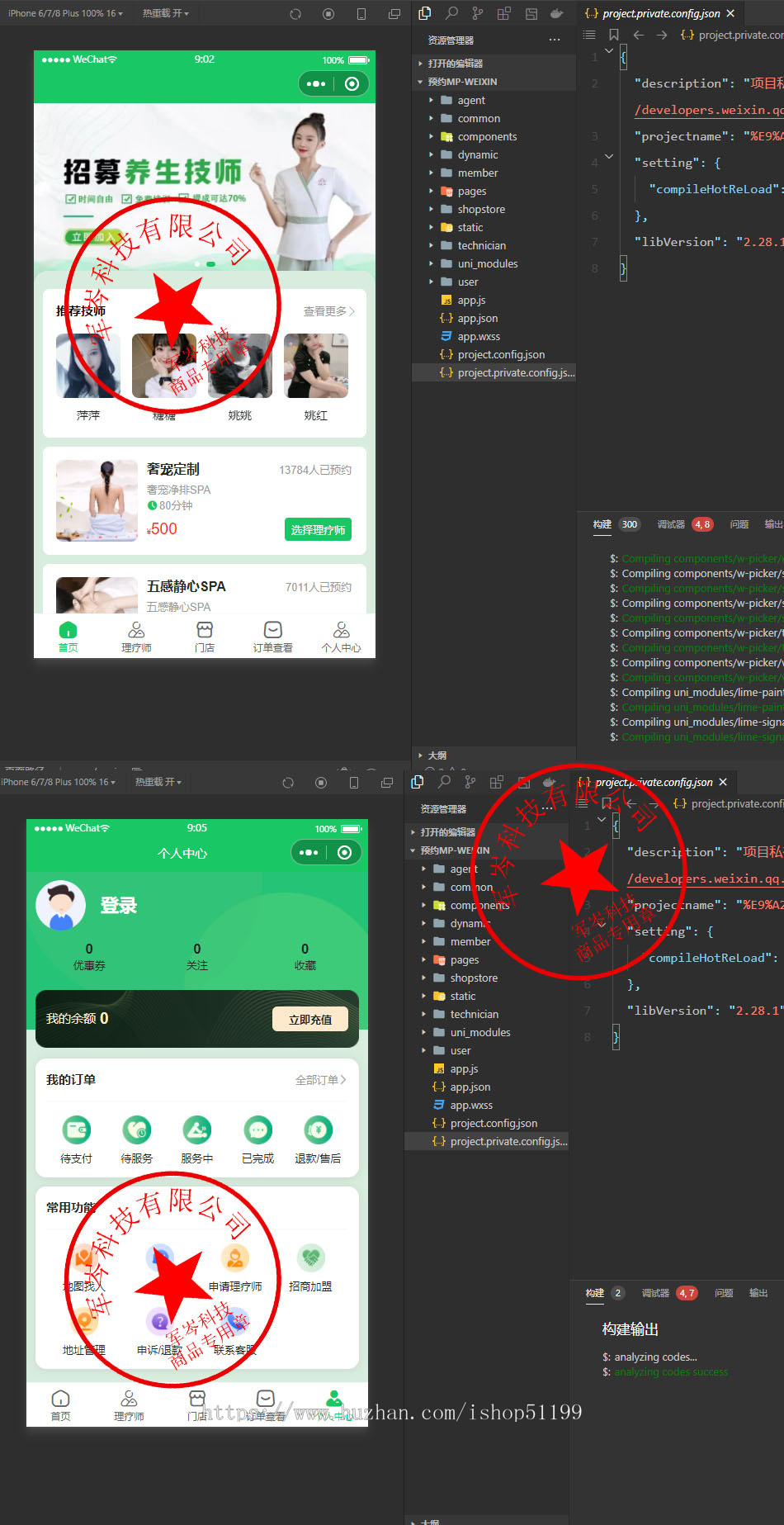Tap 登录 text to sign in
The image size is (784, 1525).
119,906
